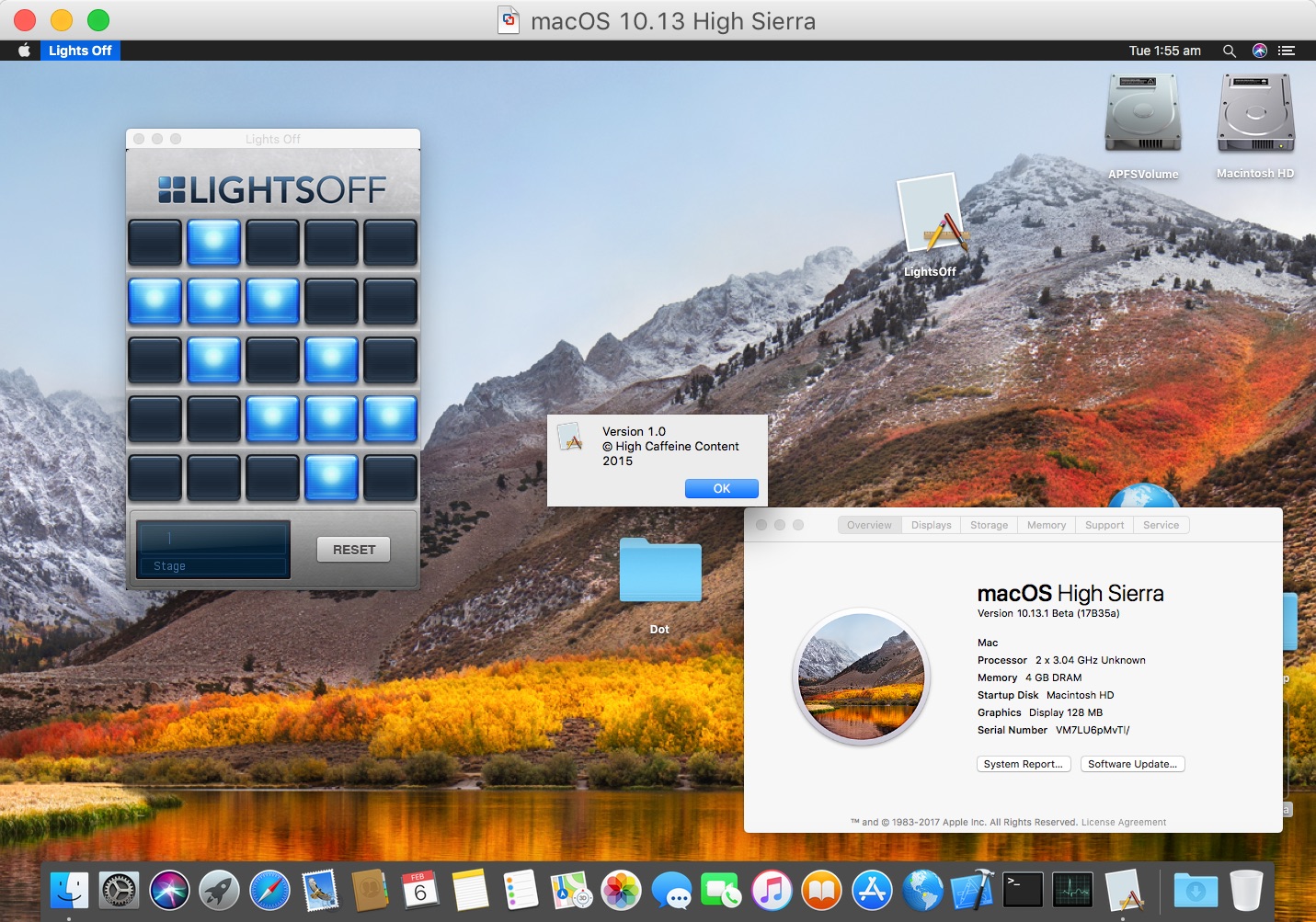Open Photos pinwheel icon in Dock

621,890
